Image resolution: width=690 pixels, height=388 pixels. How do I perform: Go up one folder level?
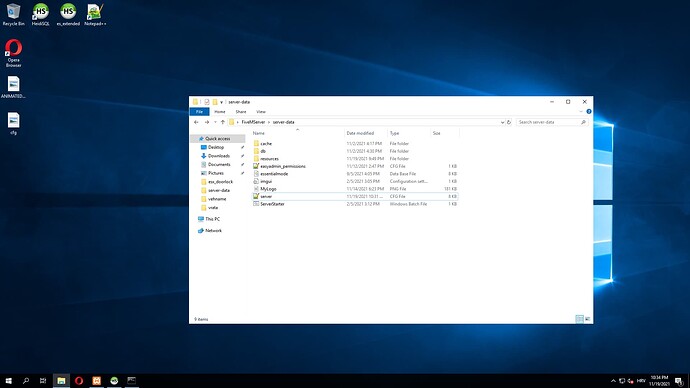pos(223,122)
